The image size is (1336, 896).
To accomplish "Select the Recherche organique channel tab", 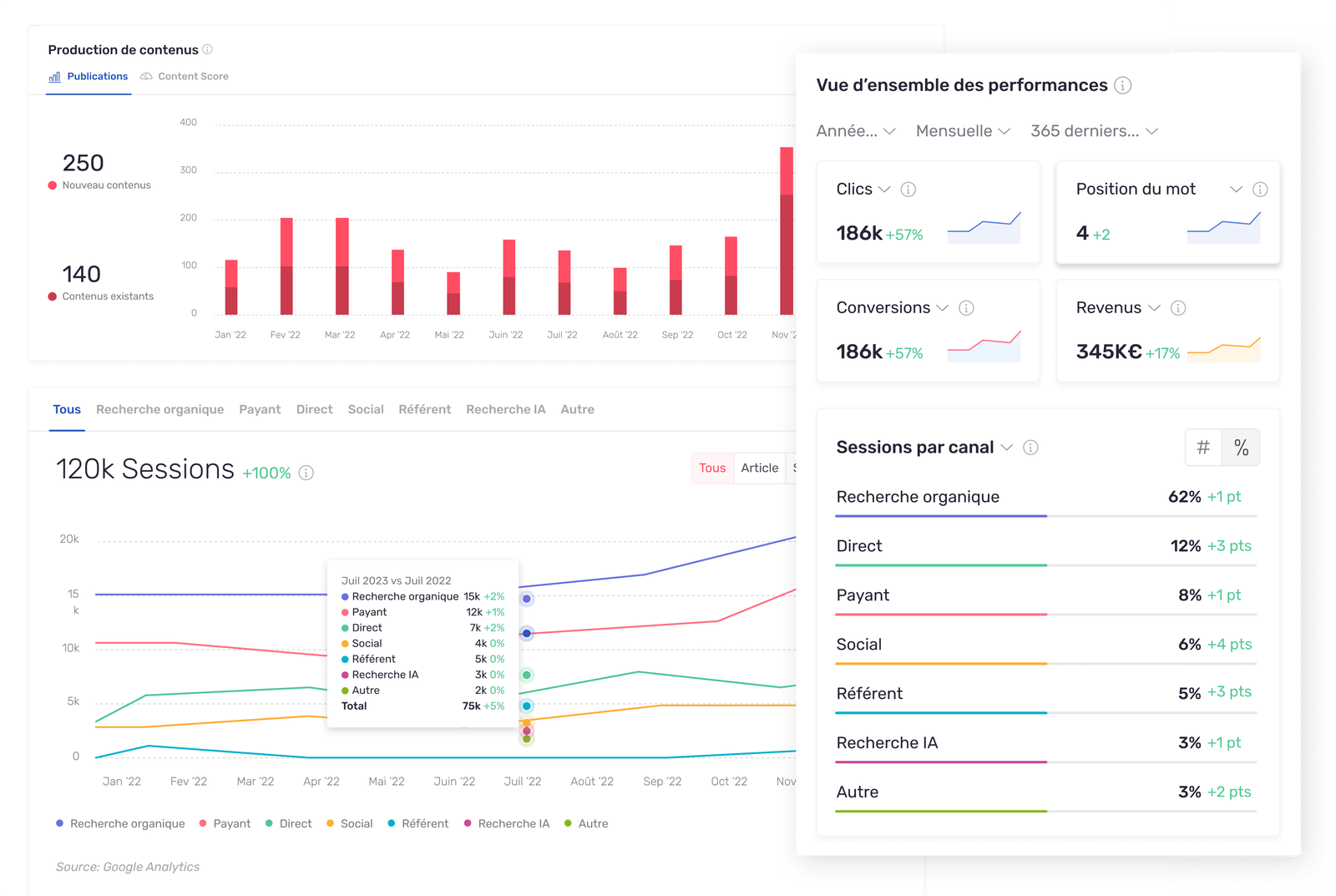I will click(x=159, y=409).
